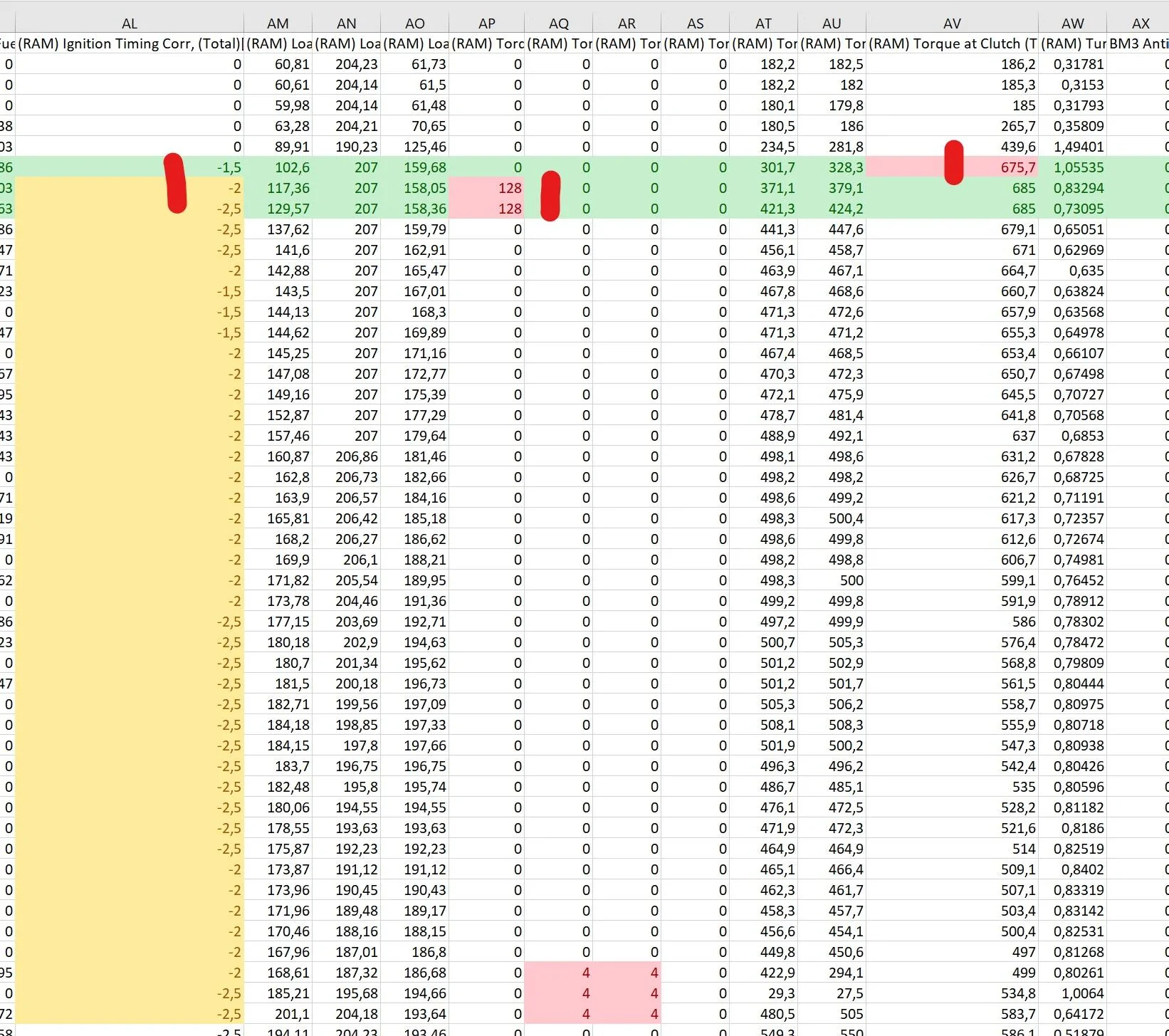Select the green cell with value 1,05535

(1072, 167)
